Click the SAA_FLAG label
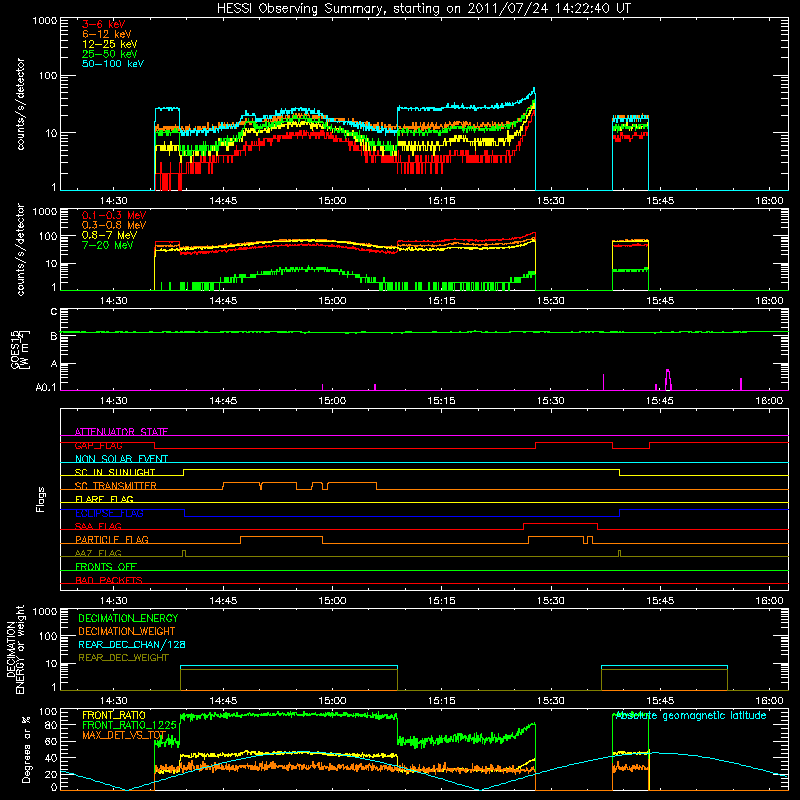800x800 pixels. (x=98, y=526)
